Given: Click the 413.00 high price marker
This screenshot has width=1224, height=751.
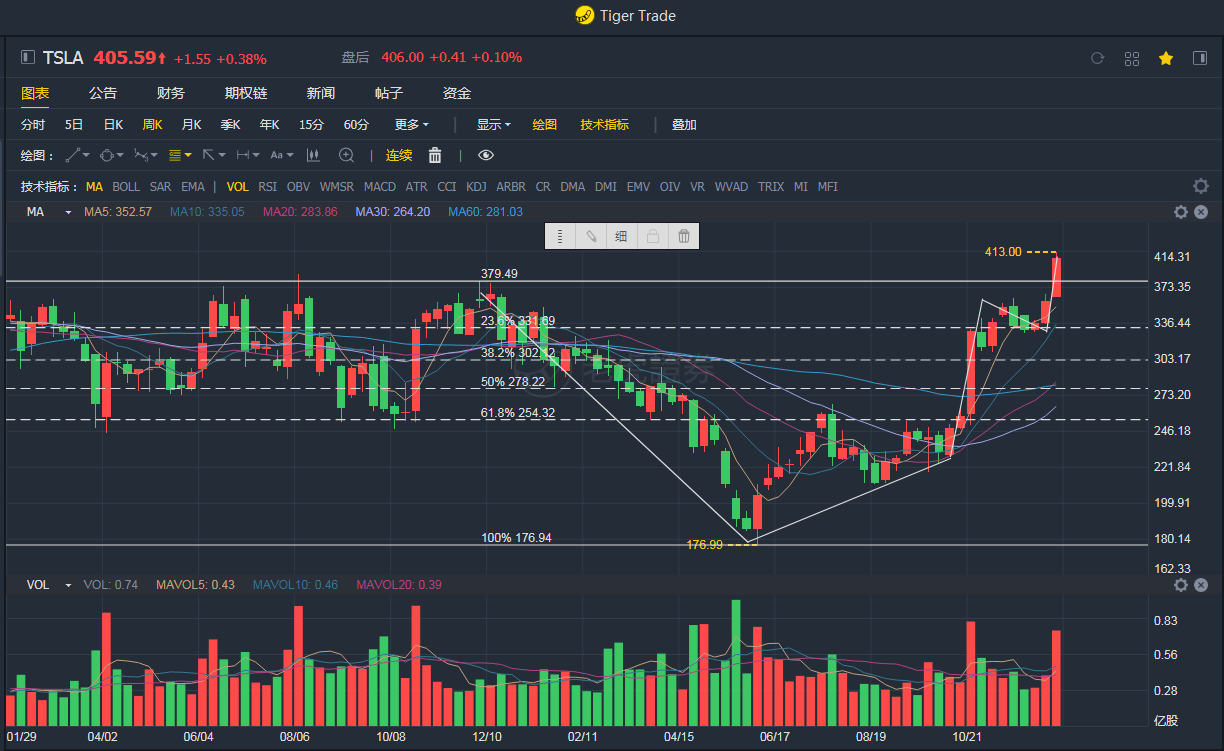Looking at the screenshot, I should [x=1003, y=252].
